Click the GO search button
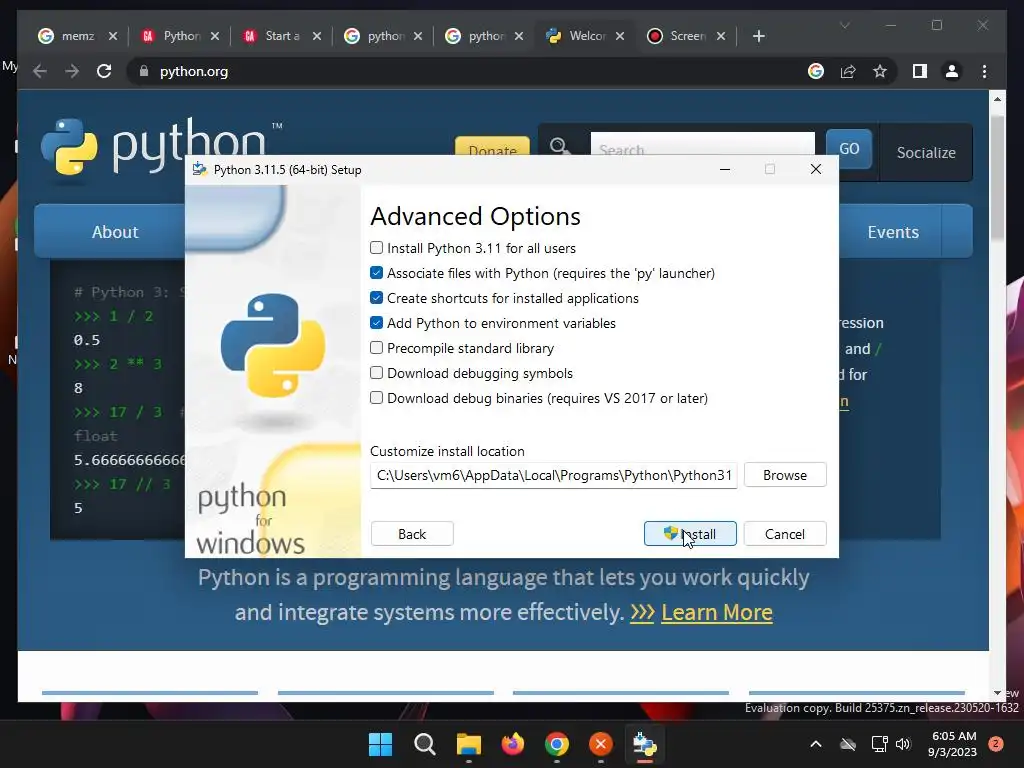 pos(849,148)
